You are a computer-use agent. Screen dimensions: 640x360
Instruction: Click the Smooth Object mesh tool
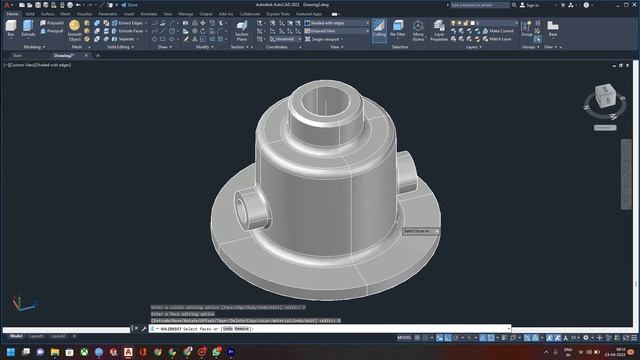[74, 31]
